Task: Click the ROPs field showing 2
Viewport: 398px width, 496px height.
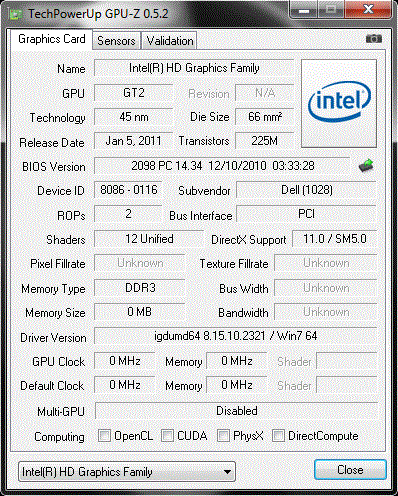Action: [129, 214]
